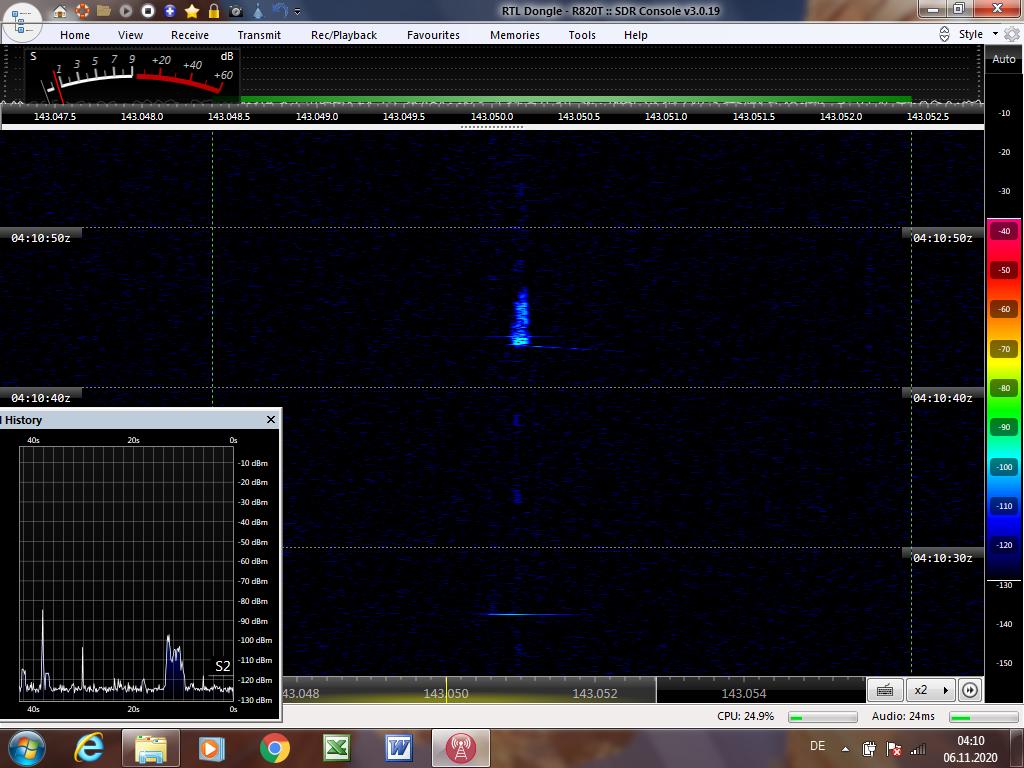The width and height of the screenshot is (1024, 768).
Task: Open the Home ribbon tab
Action: 75,35
